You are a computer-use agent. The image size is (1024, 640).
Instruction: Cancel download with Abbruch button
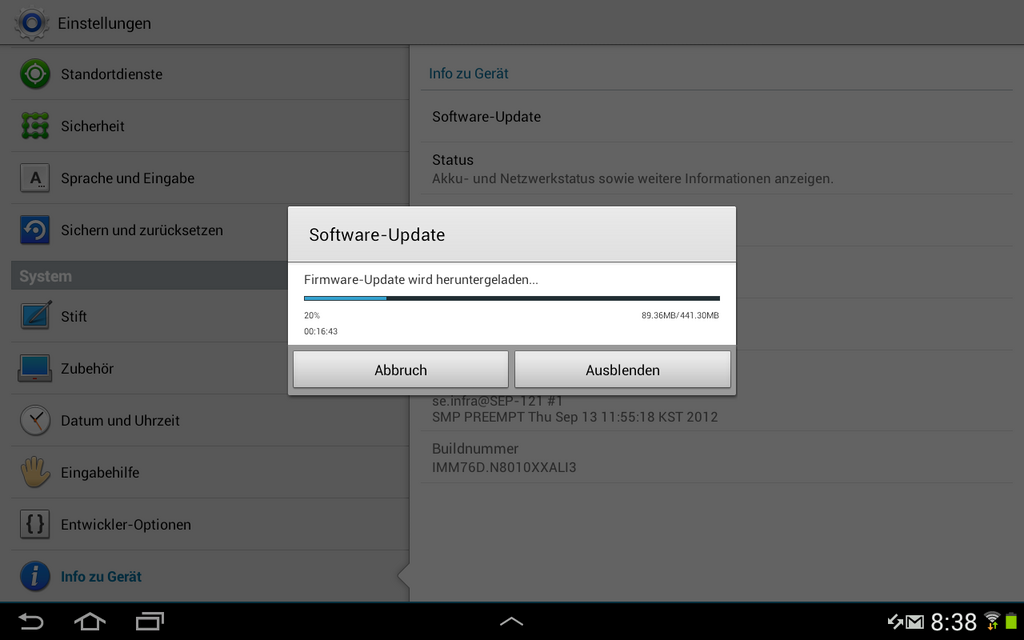pyautogui.click(x=400, y=370)
